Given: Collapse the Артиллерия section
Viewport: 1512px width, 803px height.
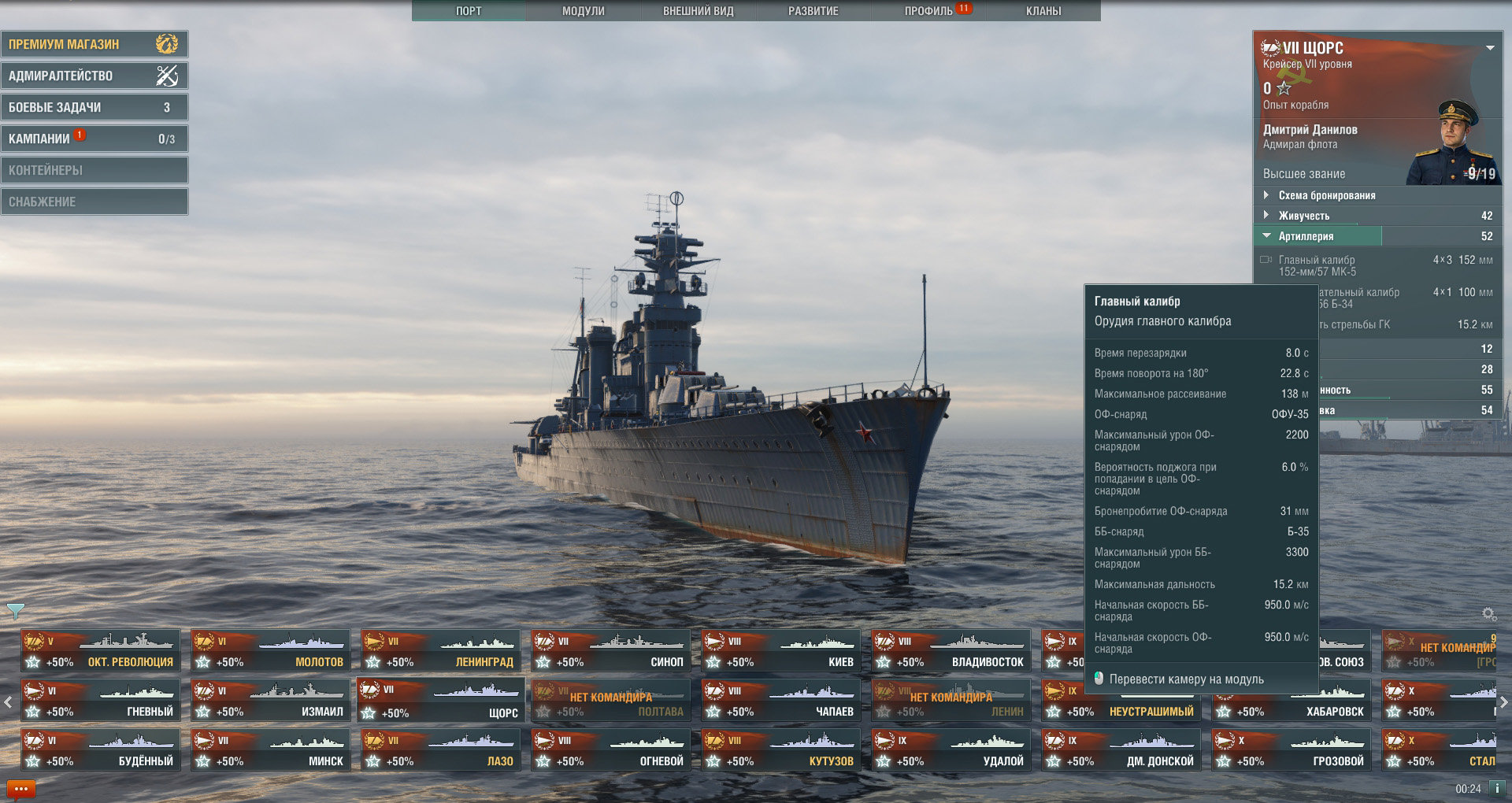Looking at the screenshot, I should pyautogui.click(x=1306, y=236).
